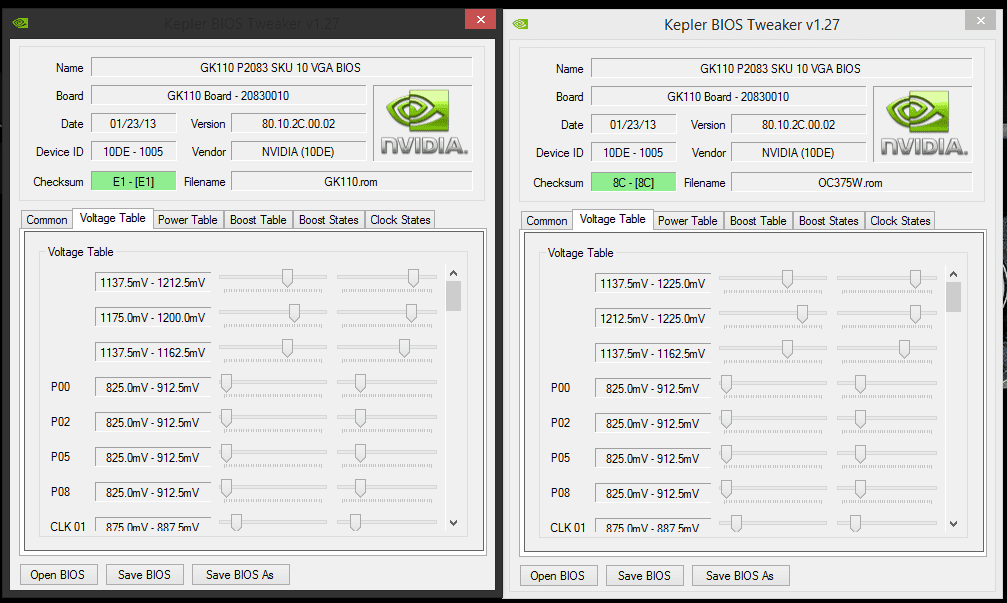Click Device ID field in right window
1007x603 pixels.
[633, 153]
